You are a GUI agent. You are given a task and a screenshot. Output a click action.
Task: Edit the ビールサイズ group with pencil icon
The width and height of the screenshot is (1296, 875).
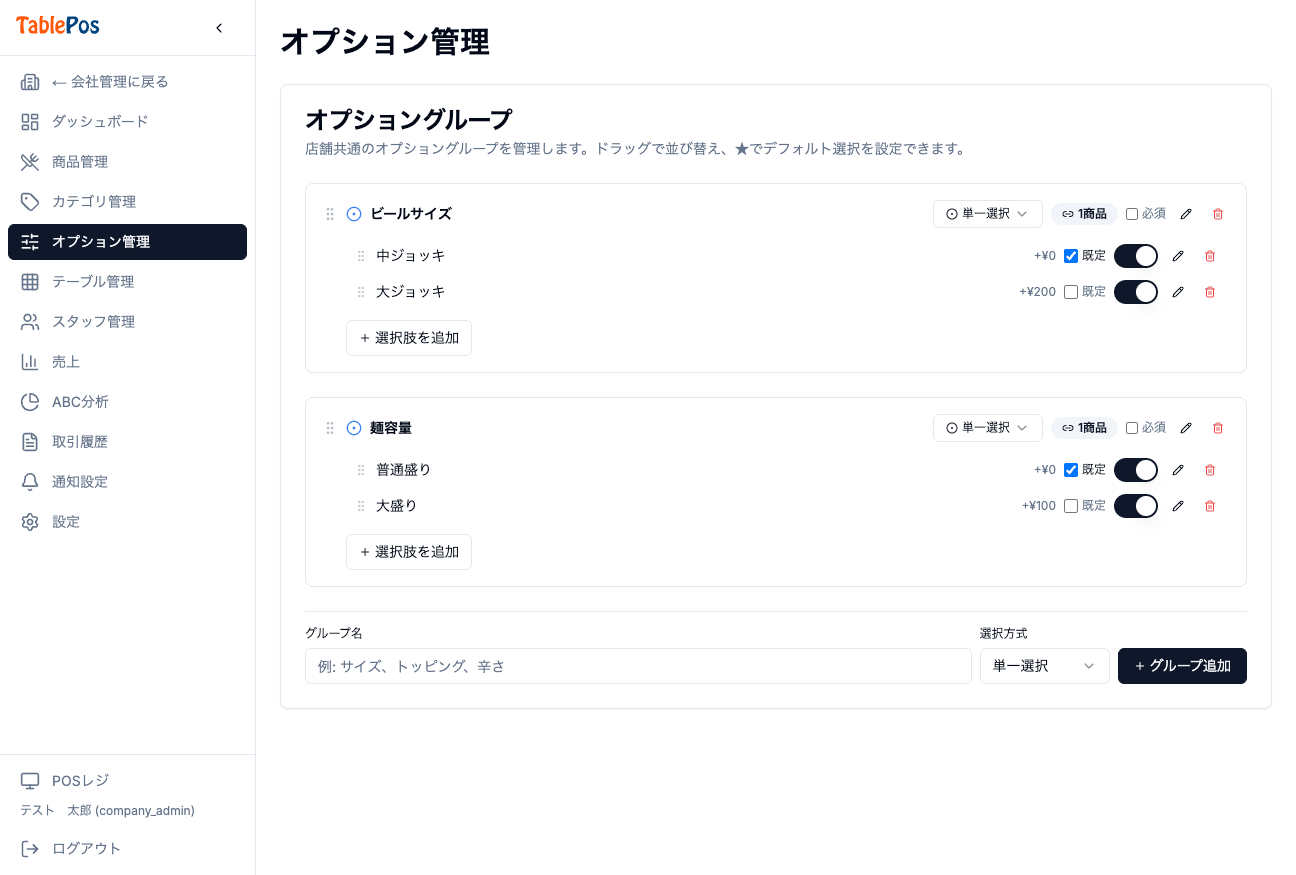point(1186,214)
